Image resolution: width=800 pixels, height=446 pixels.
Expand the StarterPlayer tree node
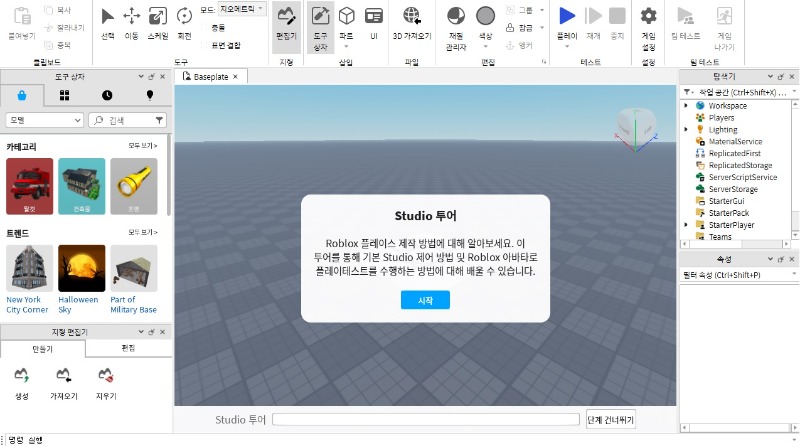point(686,225)
